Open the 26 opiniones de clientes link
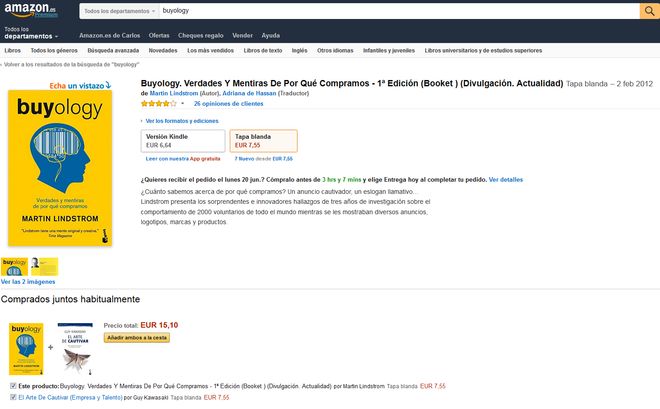Viewport: 660px width, 409px height. click(229, 104)
